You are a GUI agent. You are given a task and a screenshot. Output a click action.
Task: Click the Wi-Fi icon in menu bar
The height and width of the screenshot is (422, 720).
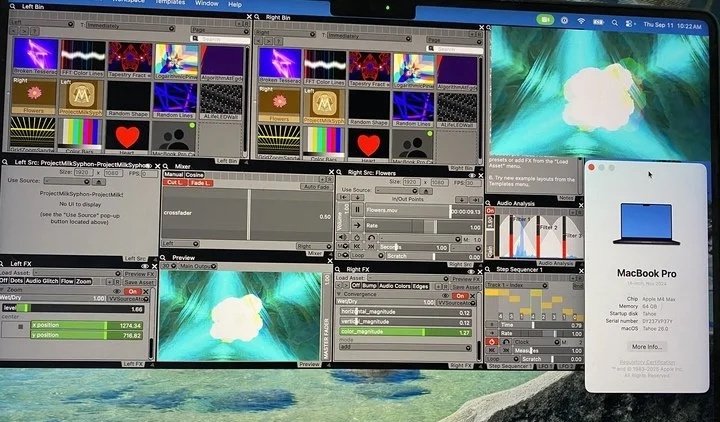point(581,21)
